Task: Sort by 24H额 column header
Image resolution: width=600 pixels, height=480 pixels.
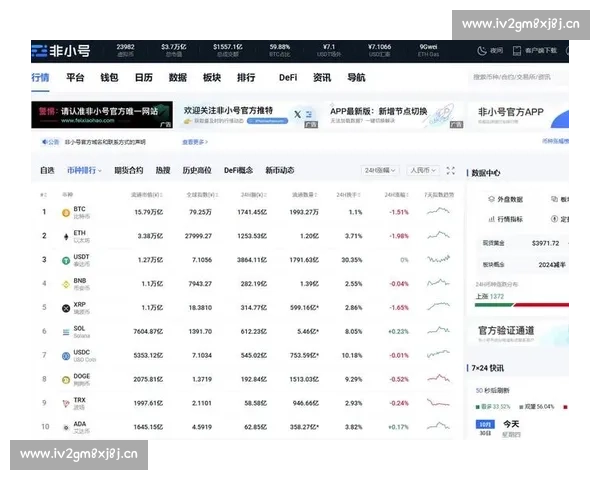Action: click(253, 195)
